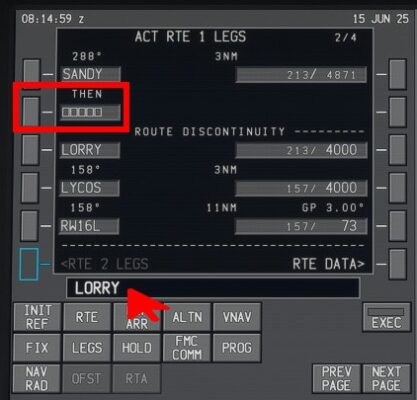Image resolution: width=417 pixels, height=400 pixels.
Task: Open the INIT REF page
Action: pyautogui.click(x=37, y=317)
